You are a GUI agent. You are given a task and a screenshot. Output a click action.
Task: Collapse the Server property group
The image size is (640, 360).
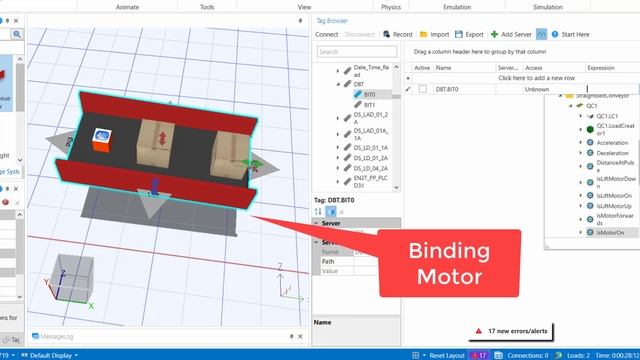coord(316,223)
